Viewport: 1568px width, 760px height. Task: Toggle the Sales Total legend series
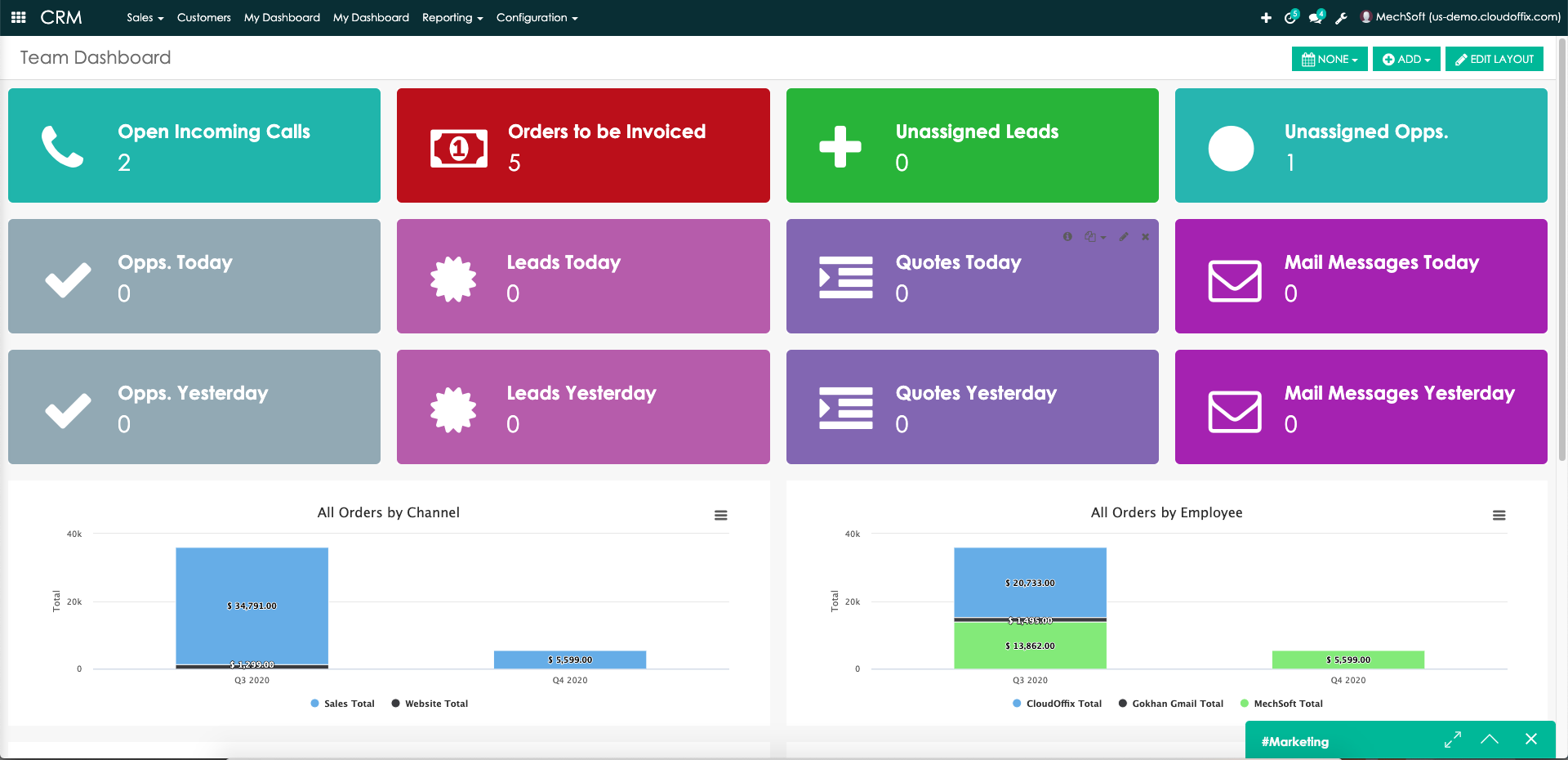(342, 704)
